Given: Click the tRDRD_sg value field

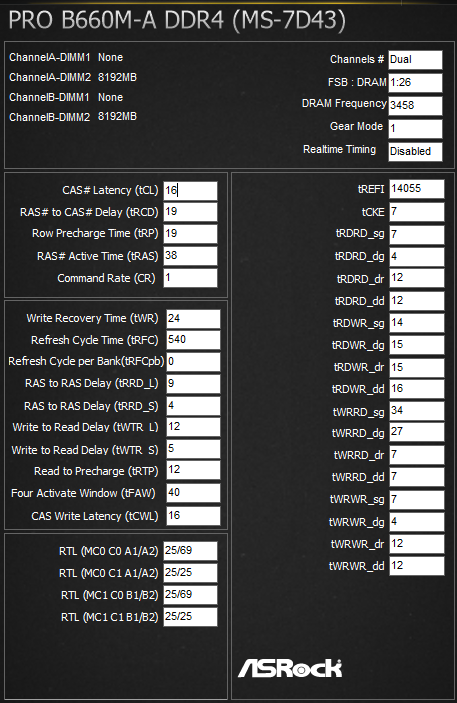Looking at the screenshot, I should point(417,234).
